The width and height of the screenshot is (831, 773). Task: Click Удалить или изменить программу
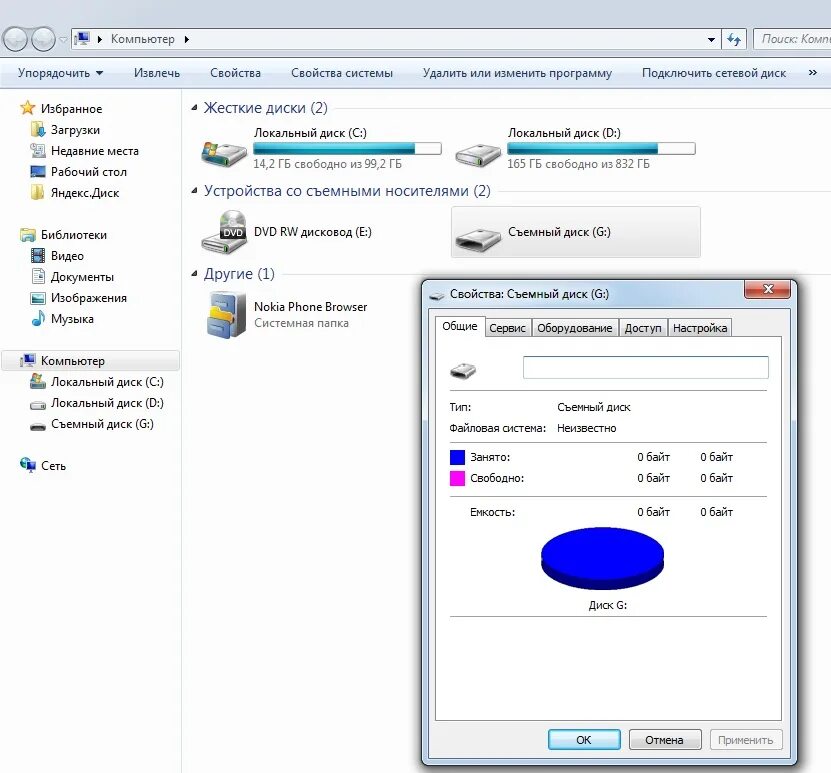(517, 73)
